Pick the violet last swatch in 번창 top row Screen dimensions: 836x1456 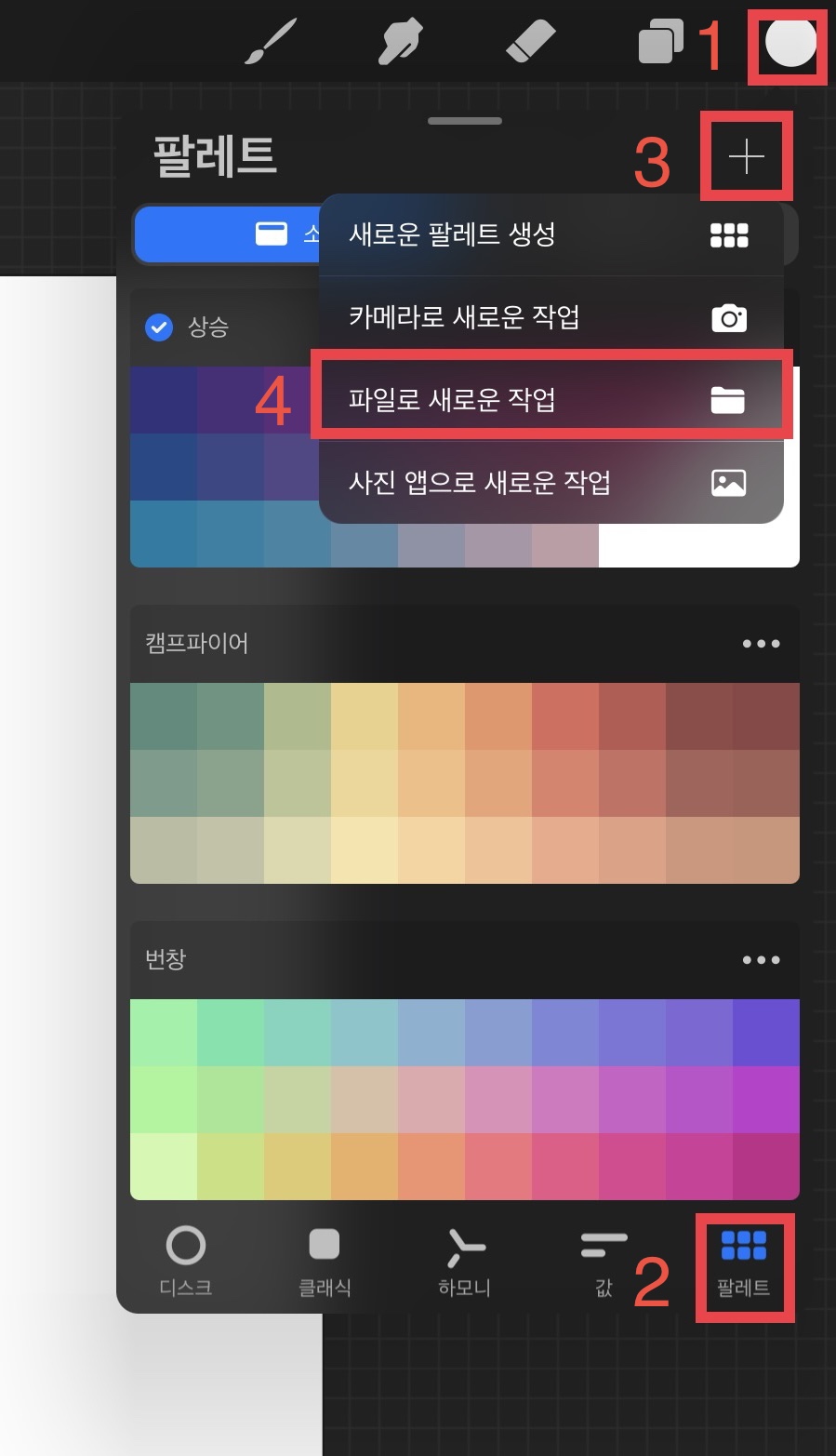coord(766,1033)
